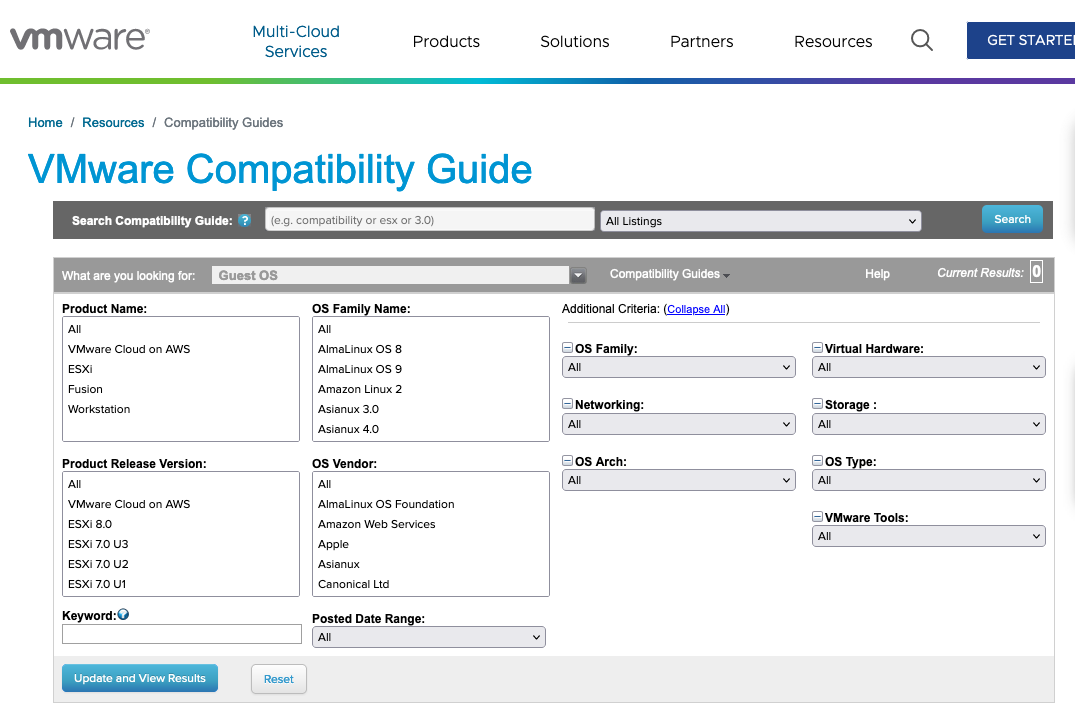
Task: Open the OS Family dropdown
Action: pyautogui.click(x=678, y=367)
